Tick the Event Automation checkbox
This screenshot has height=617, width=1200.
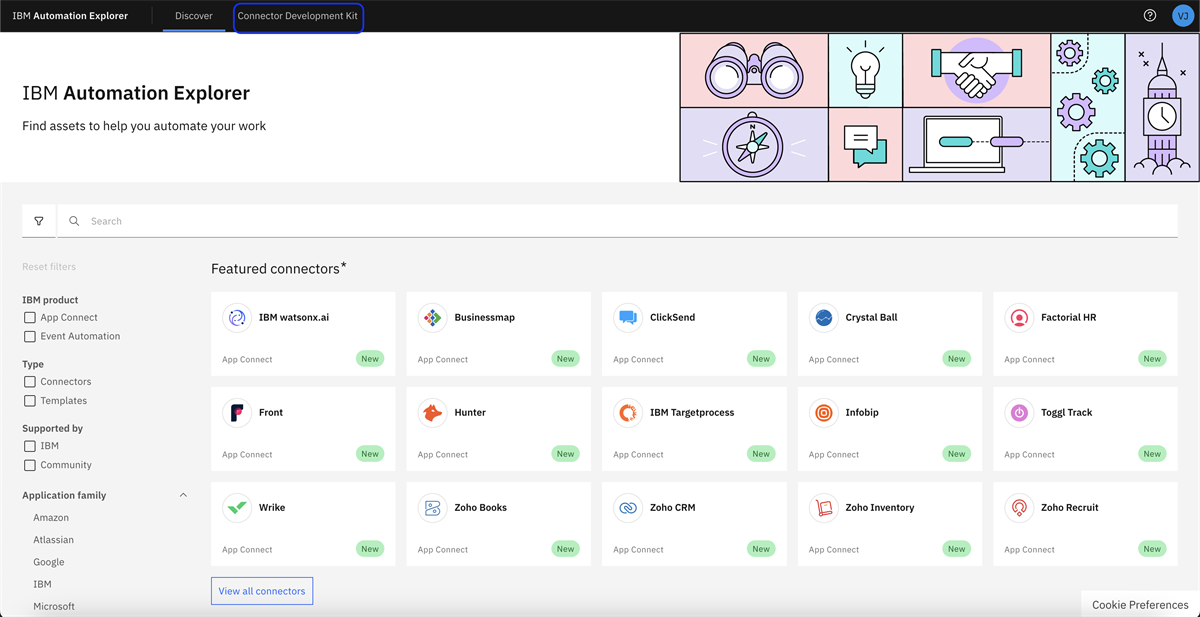pyautogui.click(x=30, y=337)
